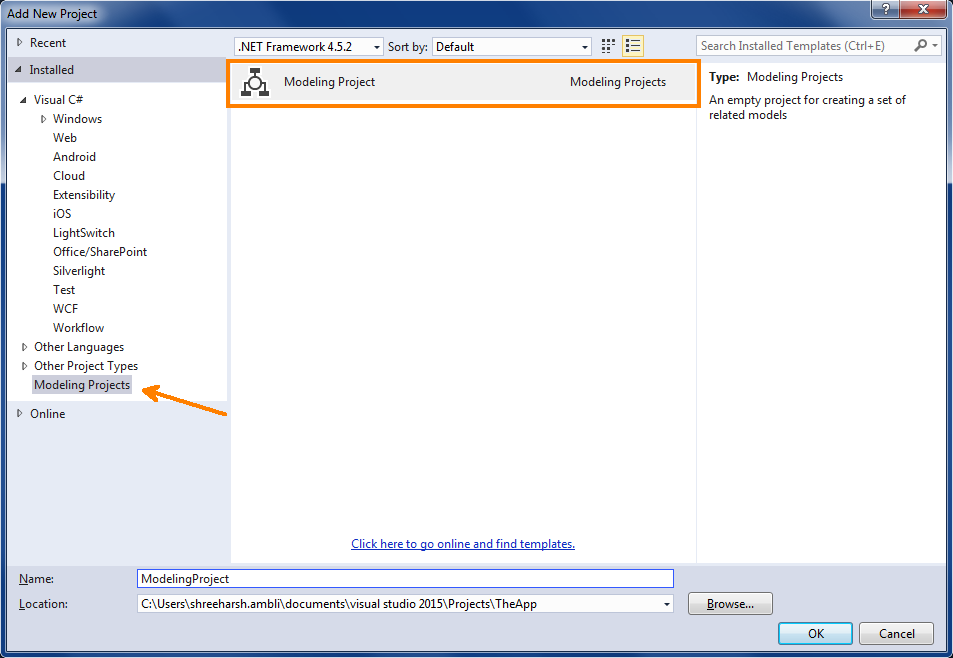The height and width of the screenshot is (658, 953).
Task: Open the search options dropdown arrow
Action: [935, 46]
